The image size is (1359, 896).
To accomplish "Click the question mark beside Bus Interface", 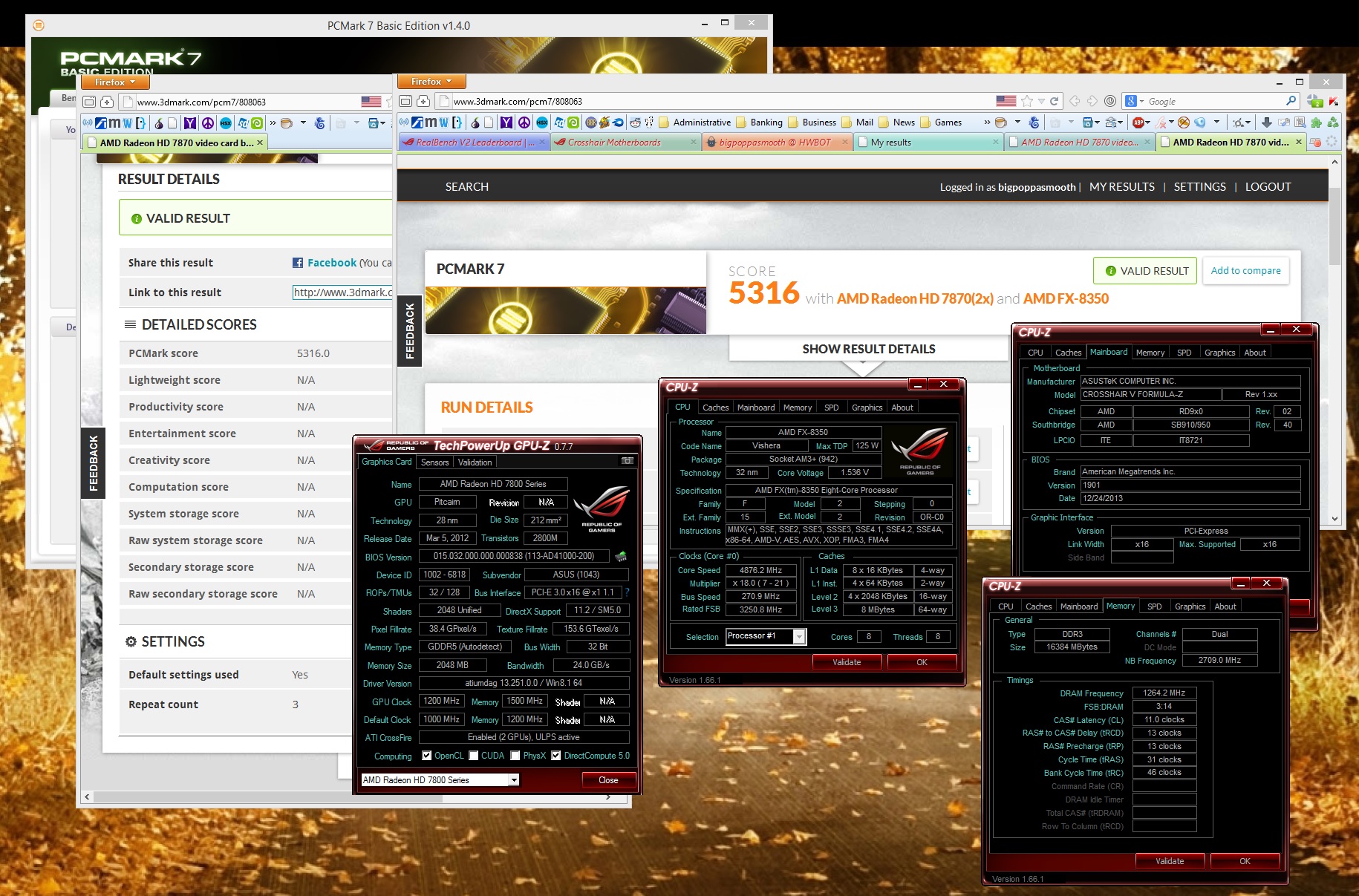I will pos(627,592).
